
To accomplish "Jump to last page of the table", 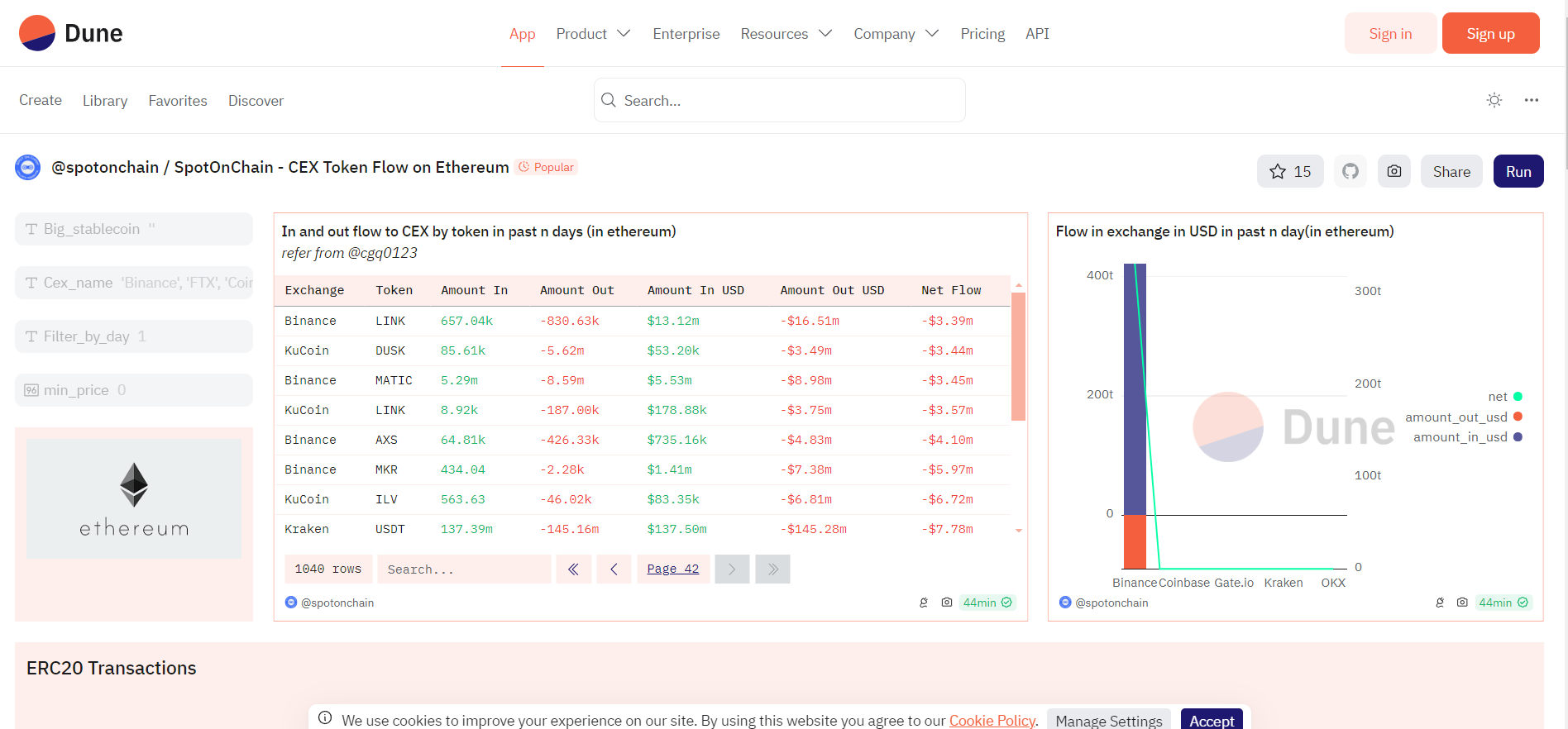I will coord(773,569).
